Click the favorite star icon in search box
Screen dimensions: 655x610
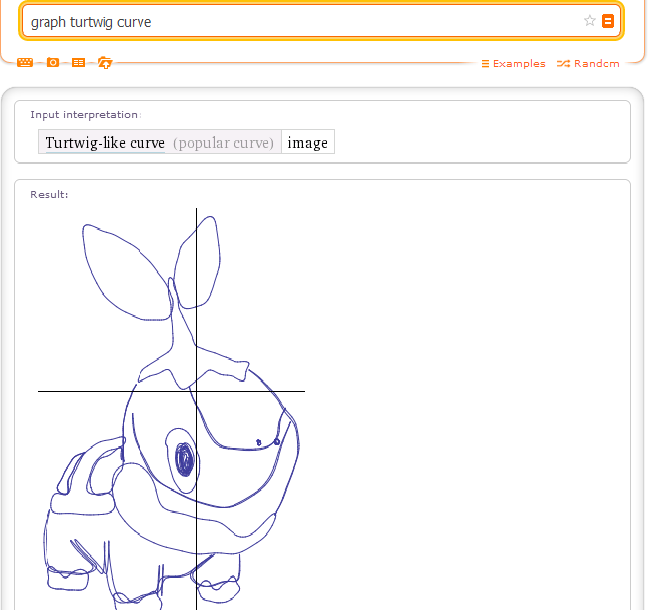590,21
